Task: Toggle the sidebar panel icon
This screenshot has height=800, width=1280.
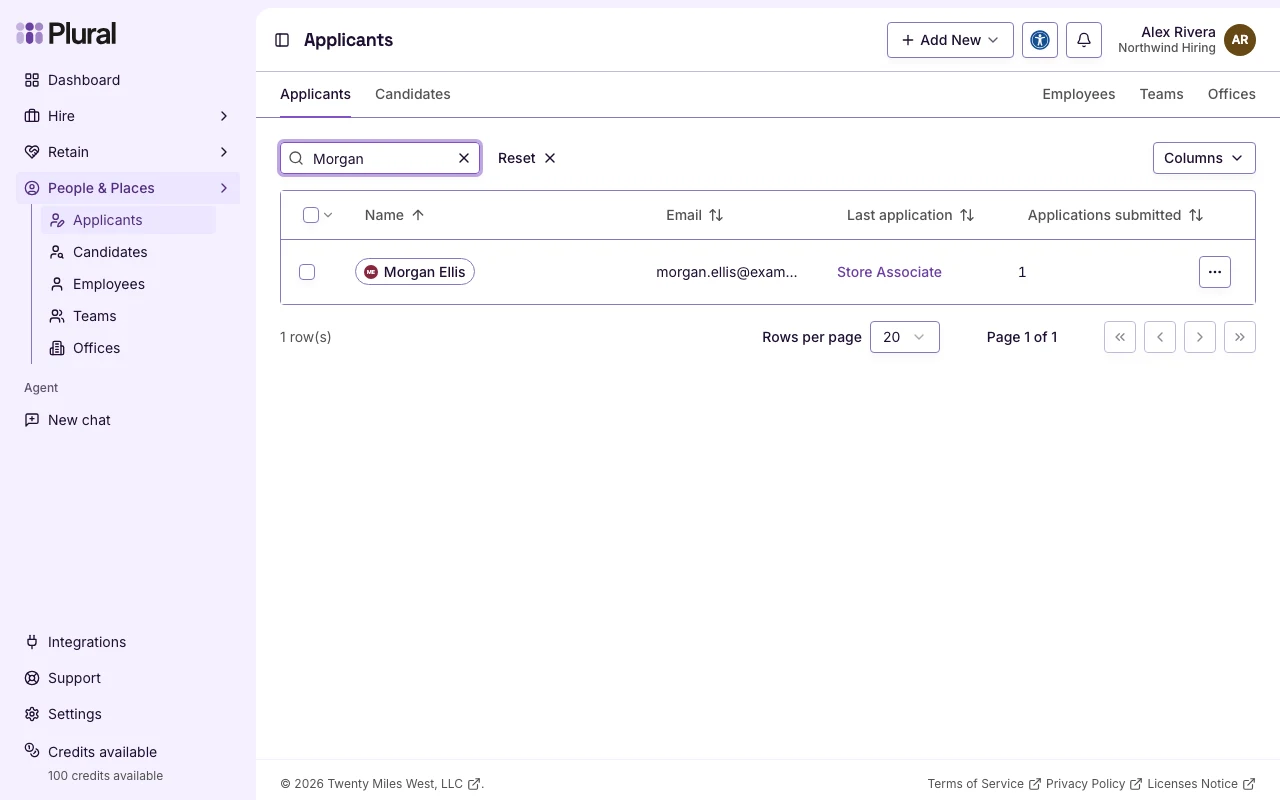Action: pyautogui.click(x=282, y=40)
